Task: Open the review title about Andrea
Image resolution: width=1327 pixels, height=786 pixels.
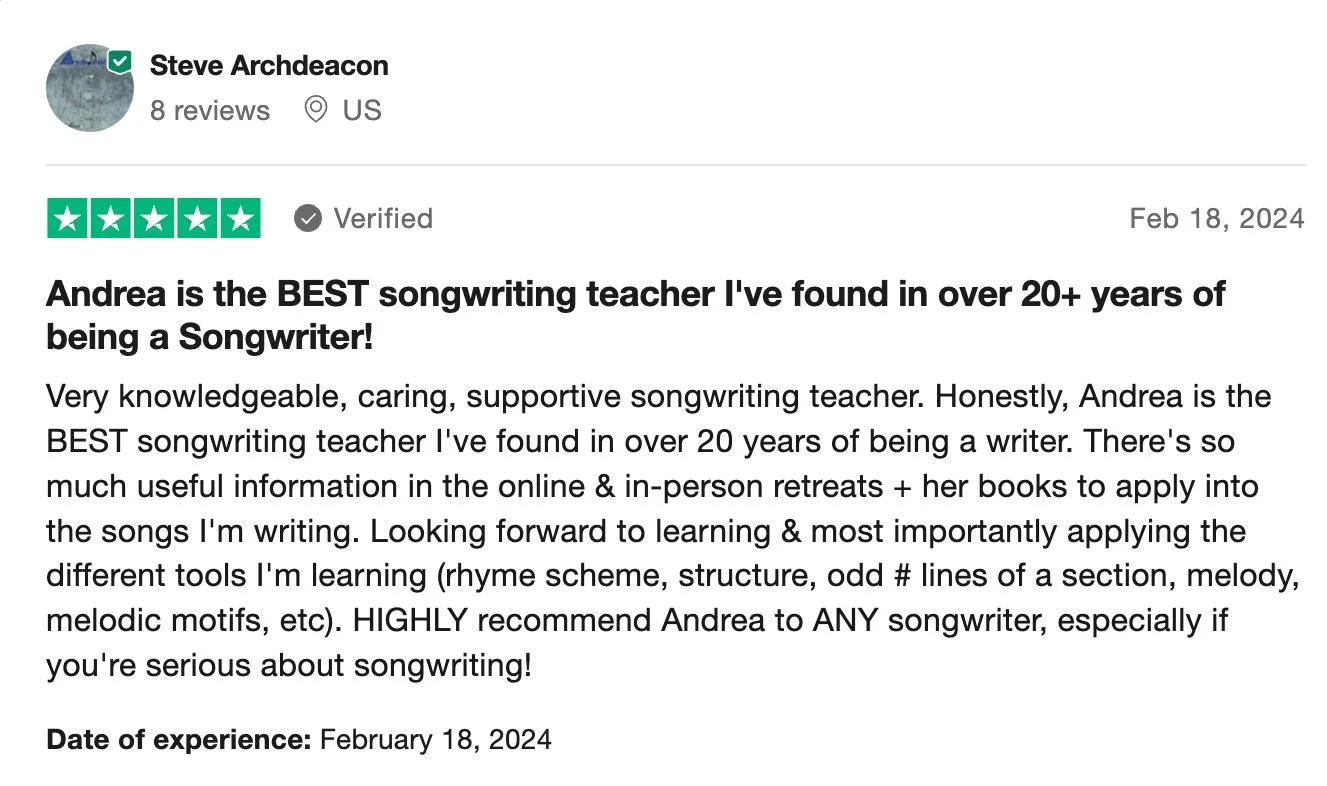Action: (x=636, y=315)
